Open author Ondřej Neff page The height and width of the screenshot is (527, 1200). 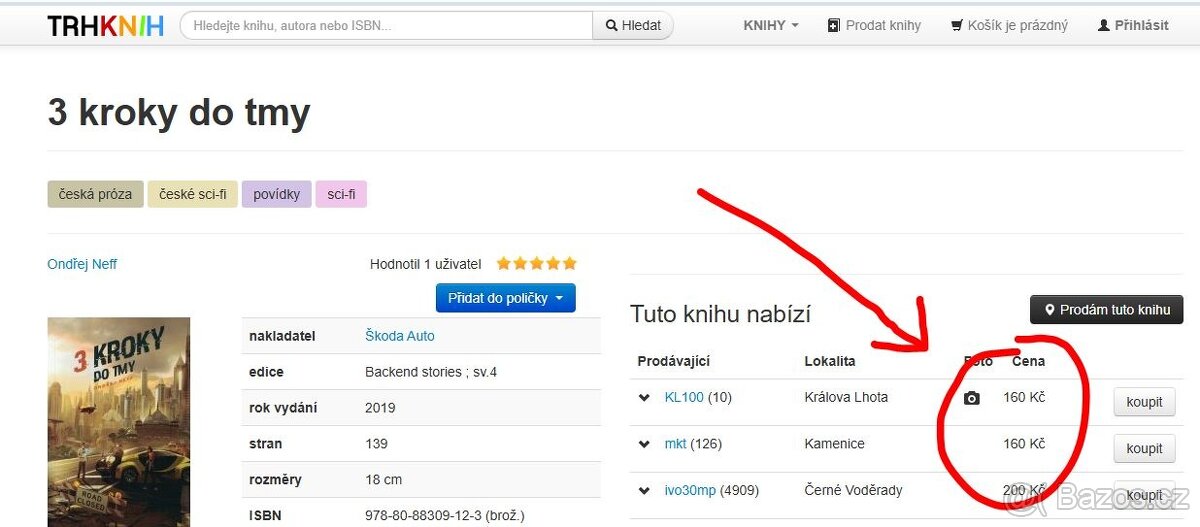pos(82,264)
